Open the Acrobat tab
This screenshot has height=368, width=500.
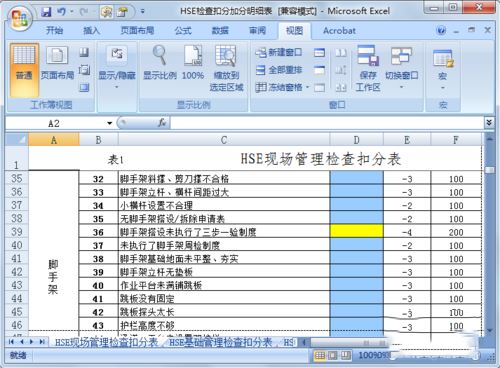pyautogui.click(x=339, y=31)
